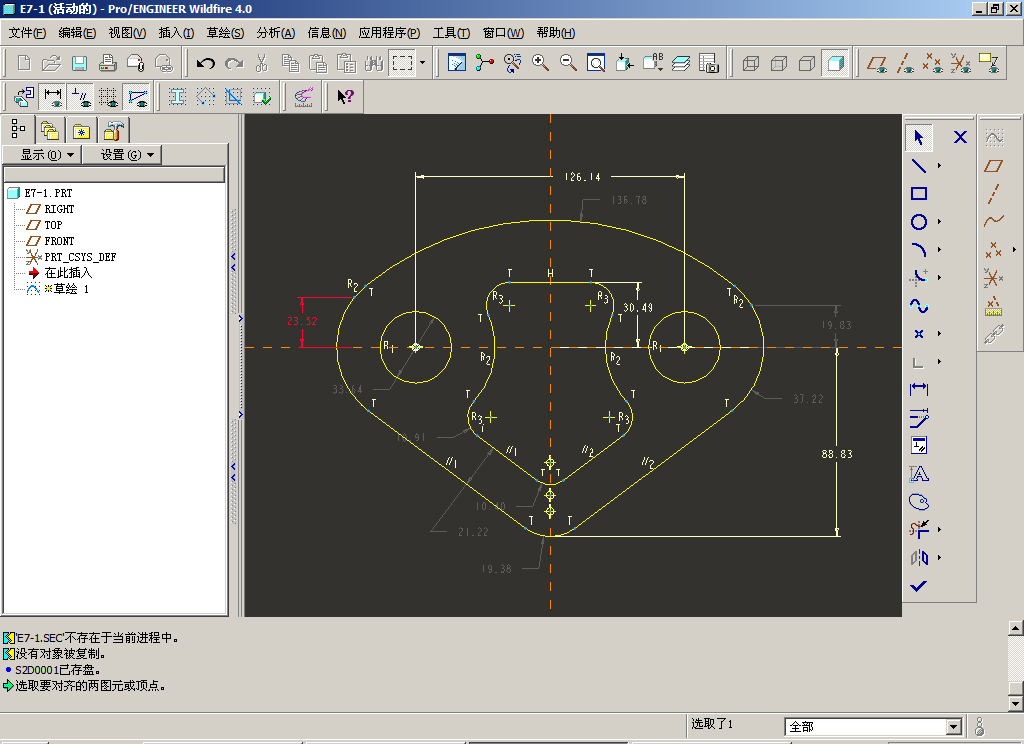Select the Line sketch tool
Image resolution: width=1024 pixels, height=744 pixels.
pos(919,166)
